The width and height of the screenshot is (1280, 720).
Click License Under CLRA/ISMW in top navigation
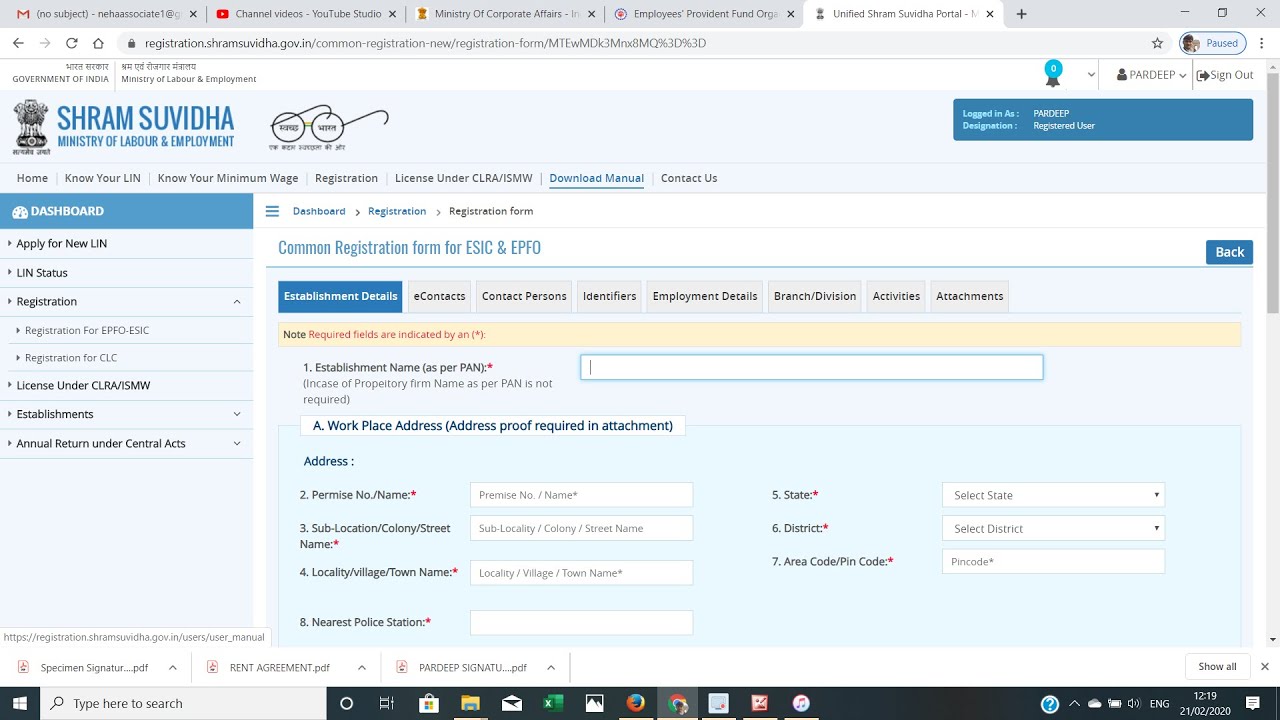point(464,178)
